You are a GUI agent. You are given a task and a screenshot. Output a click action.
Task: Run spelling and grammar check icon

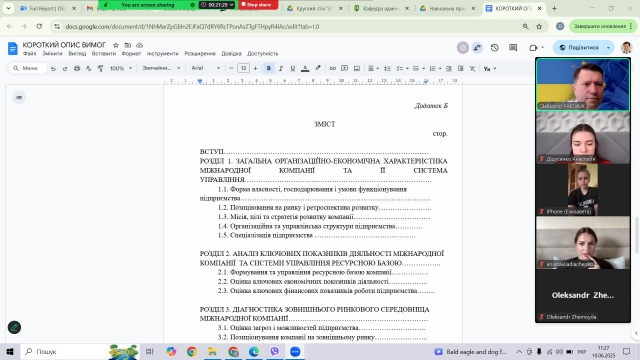89,69
